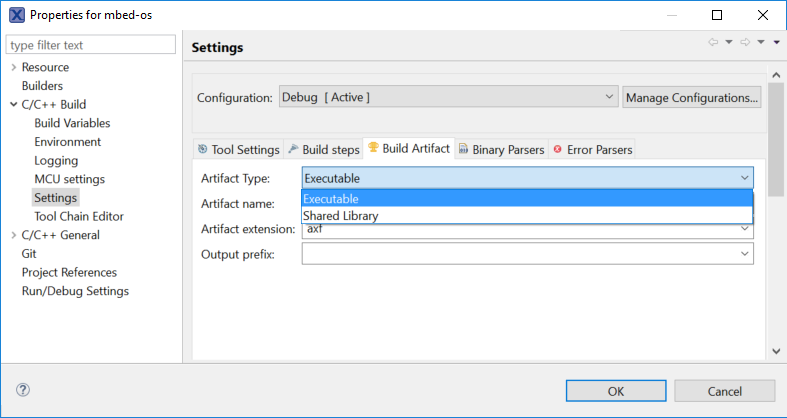The height and width of the screenshot is (418, 787).
Task: Collapse the C/C++ Build tree node
Action: (13, 104)
